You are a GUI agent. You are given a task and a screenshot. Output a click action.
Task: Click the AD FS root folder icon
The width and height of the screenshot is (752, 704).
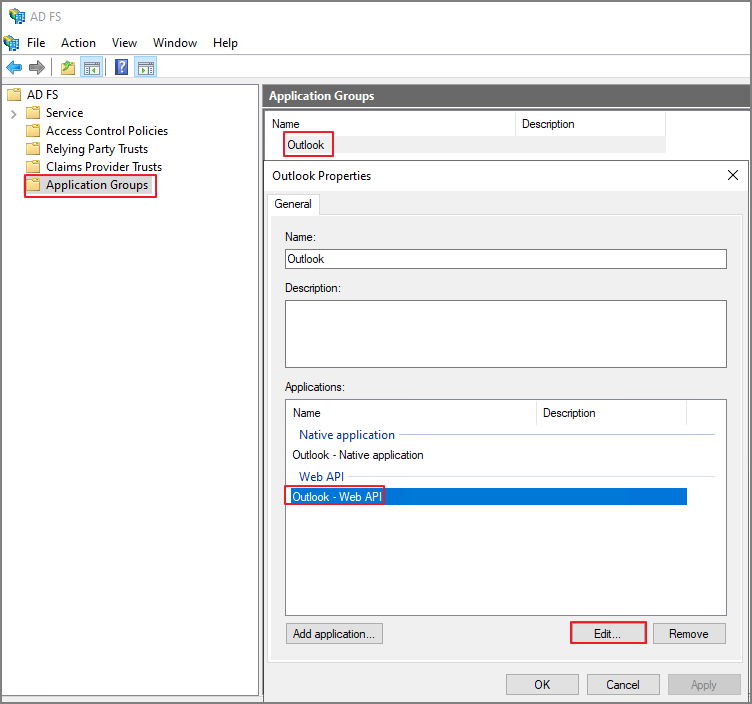pos(14,94)
